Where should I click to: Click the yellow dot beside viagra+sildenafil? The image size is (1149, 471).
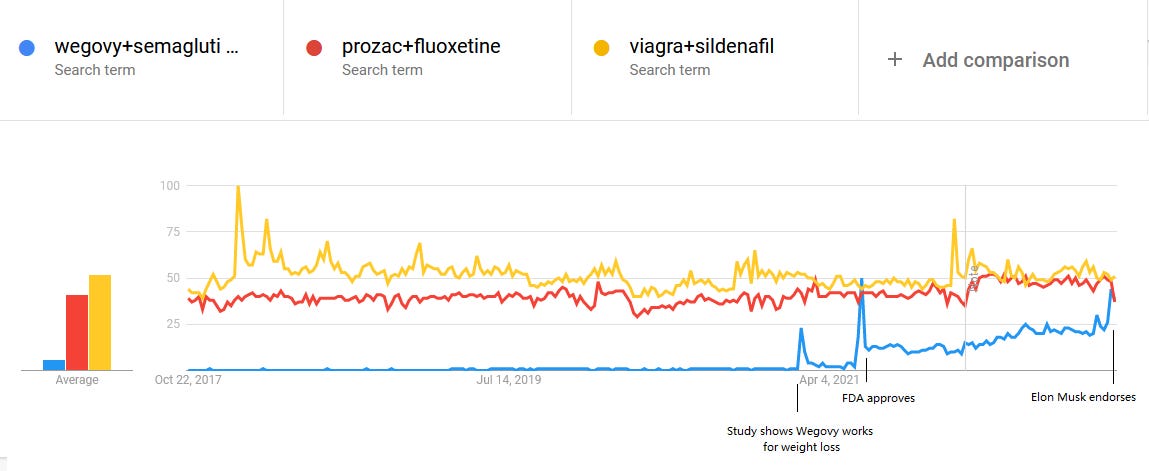602,48
